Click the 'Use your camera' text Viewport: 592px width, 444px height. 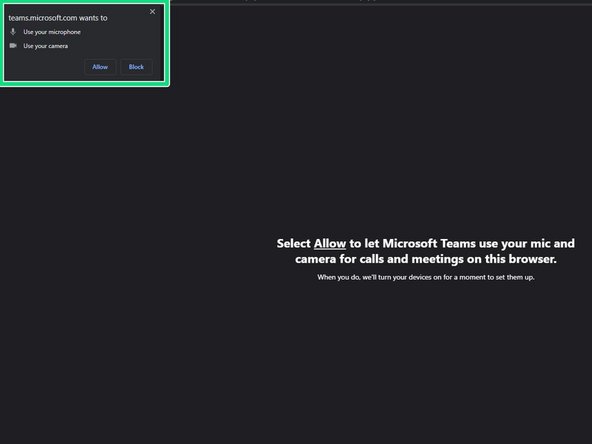(x=46, y=46)
